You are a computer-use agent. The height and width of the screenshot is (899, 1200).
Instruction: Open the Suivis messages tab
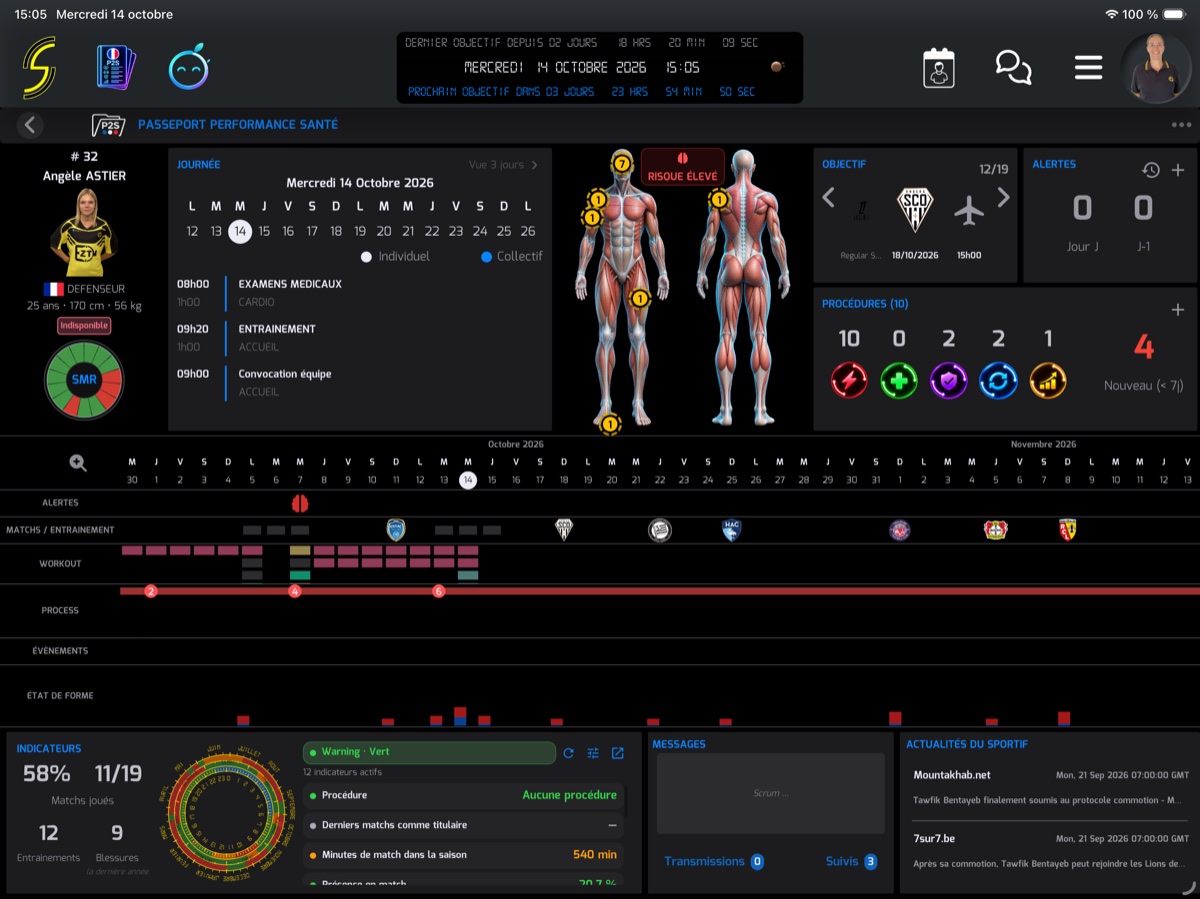(x=851, y=861)
